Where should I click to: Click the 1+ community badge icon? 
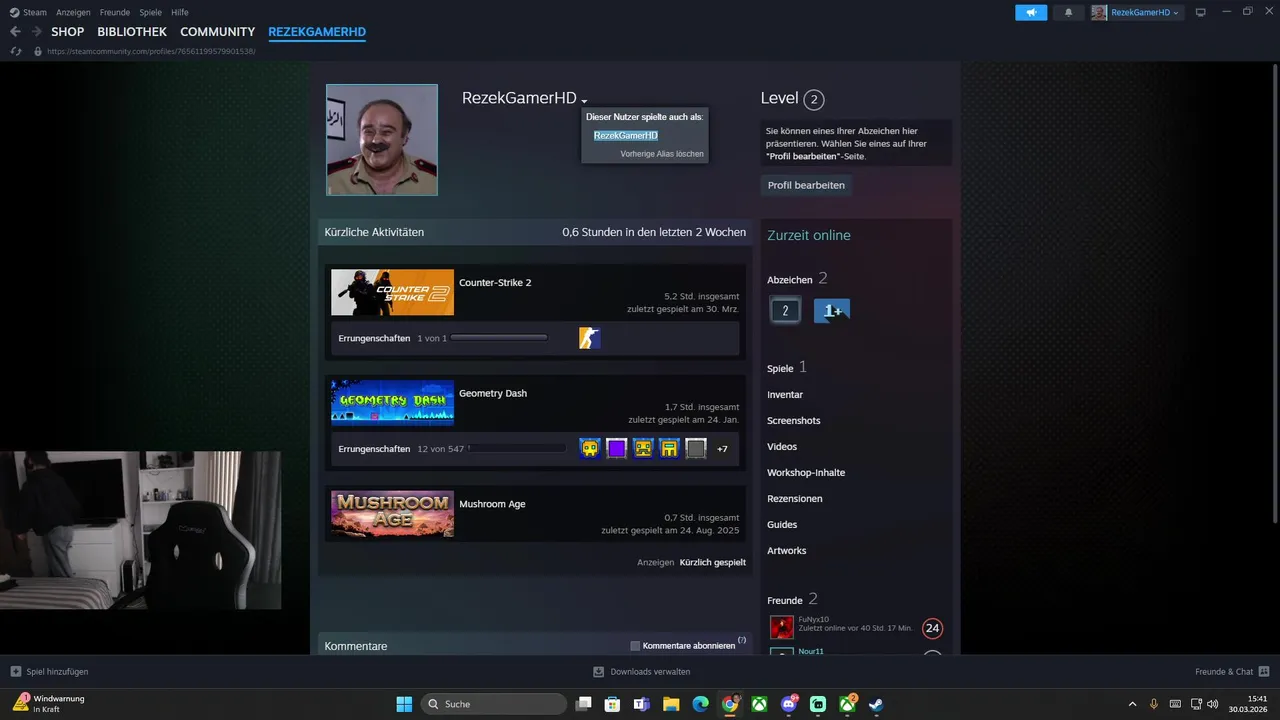pos(832,311)
